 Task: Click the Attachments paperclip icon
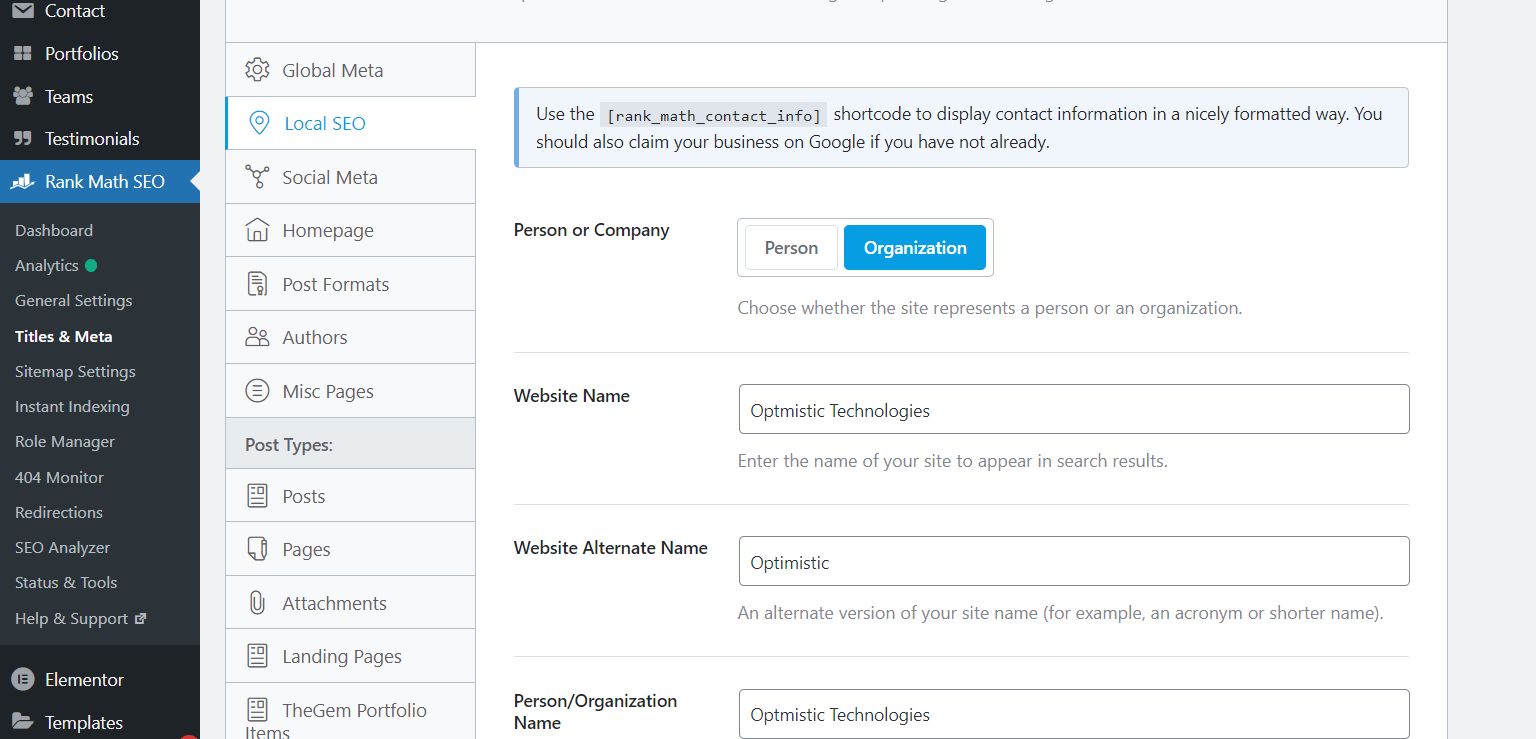tap(257, 603)
